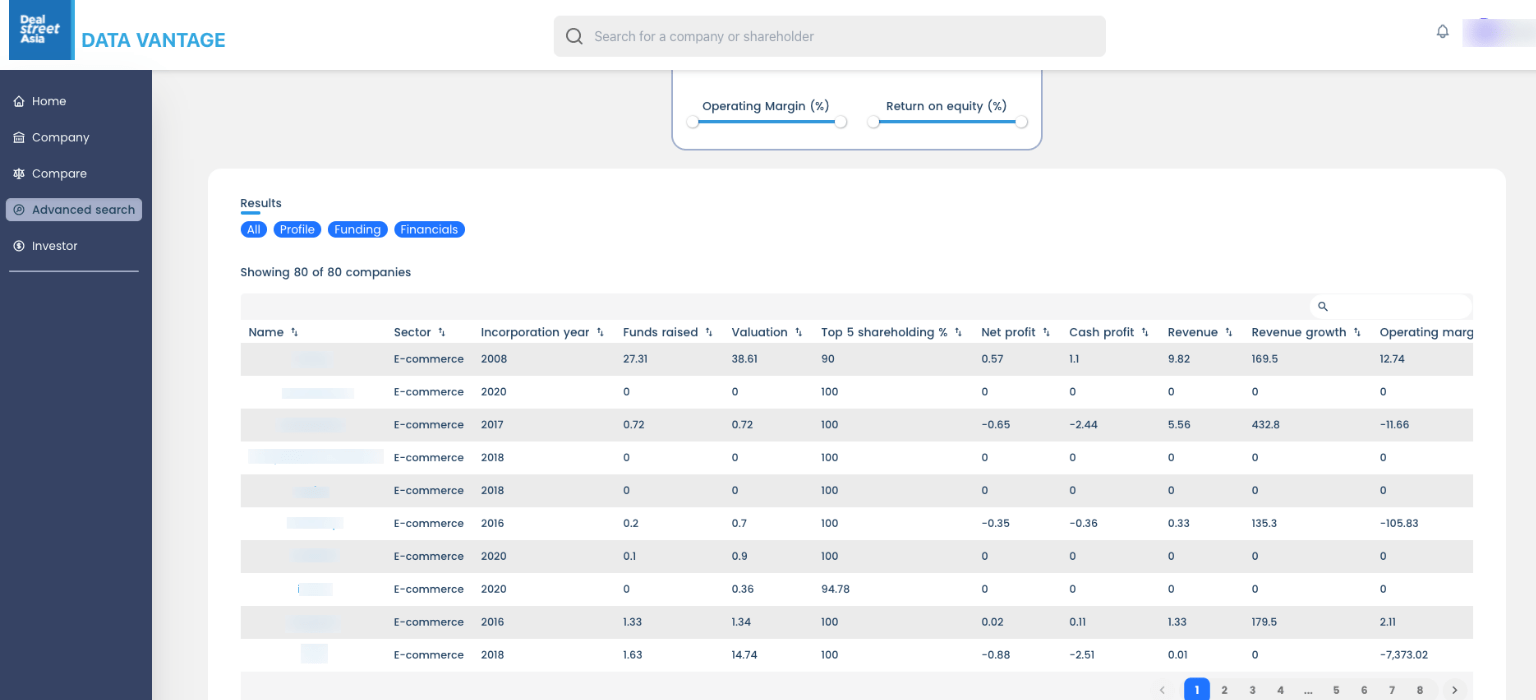Viewport: 1536px width, 700px height.
Task: Click the Compare icon in the left sidebar
Action: pyautogui.click(x=18, y=173)
